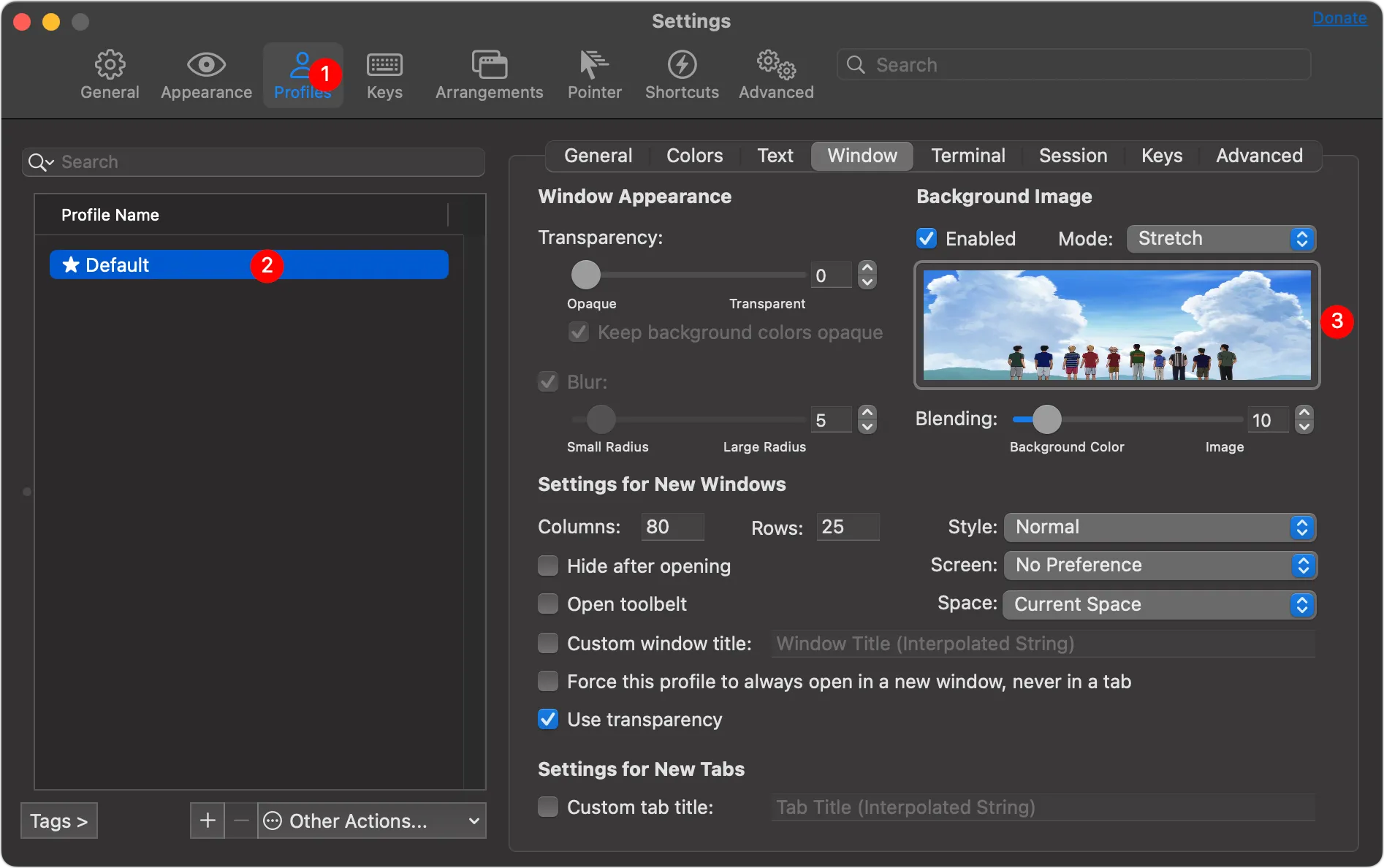Uncheck Use transparency option

pyautogui.click(x=548, y=720)
